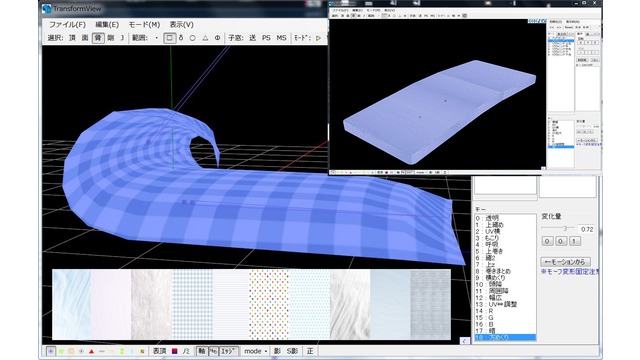Select morph 17 : 暗
The height and width of the screenshot is (360, 640).
coord(505,331)
